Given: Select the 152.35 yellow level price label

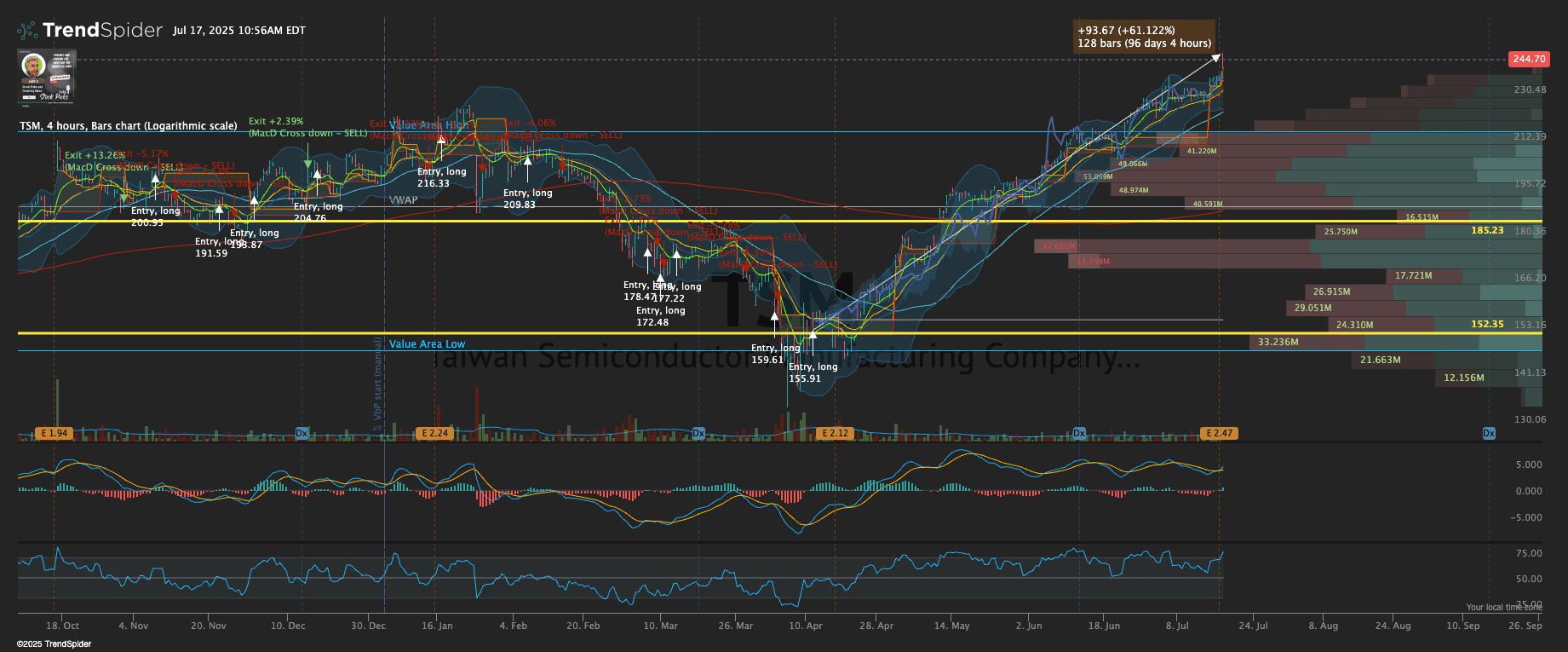Looking at the screenshot, I should click(1487, 325).
